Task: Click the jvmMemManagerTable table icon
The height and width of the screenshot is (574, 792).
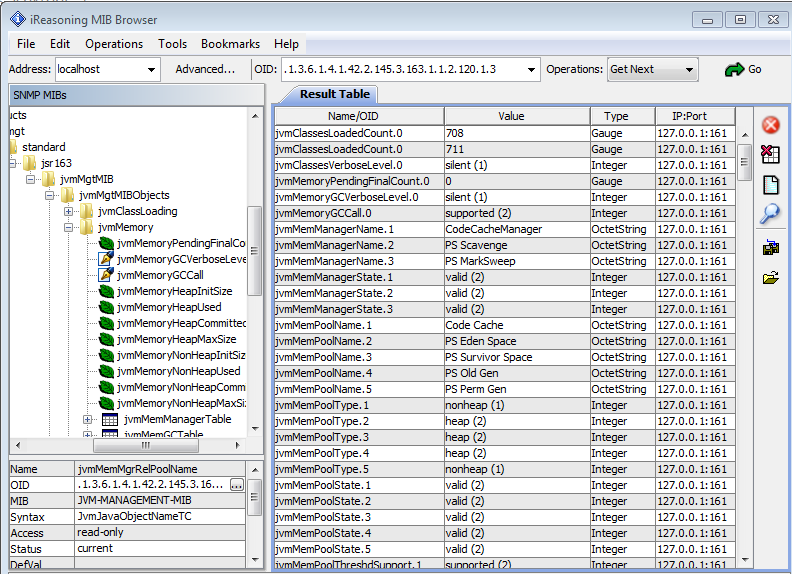Action: point(110,420)
